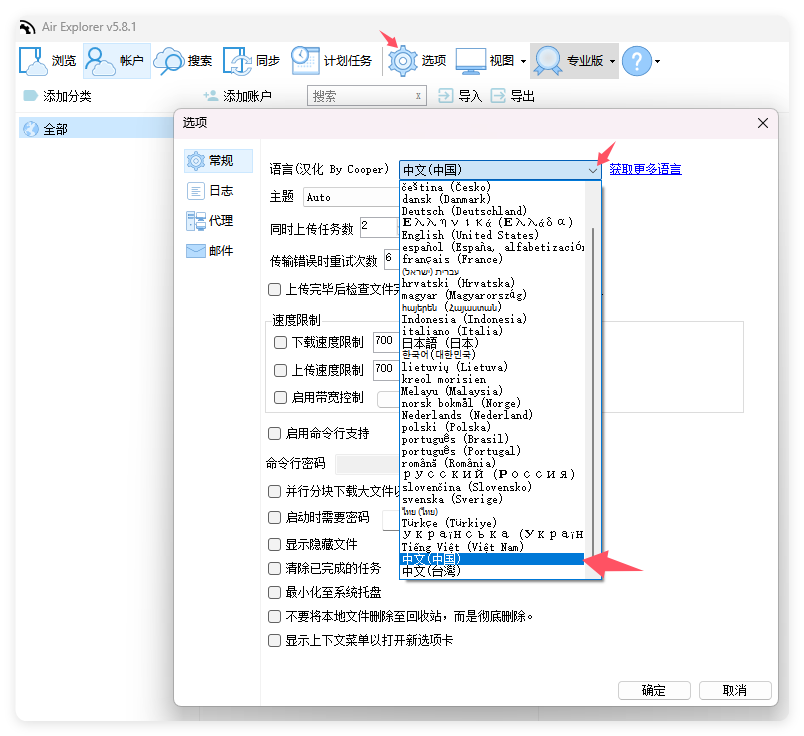
Task: Expand the 专业版 dropdown arrow
Action: point(612,61)
